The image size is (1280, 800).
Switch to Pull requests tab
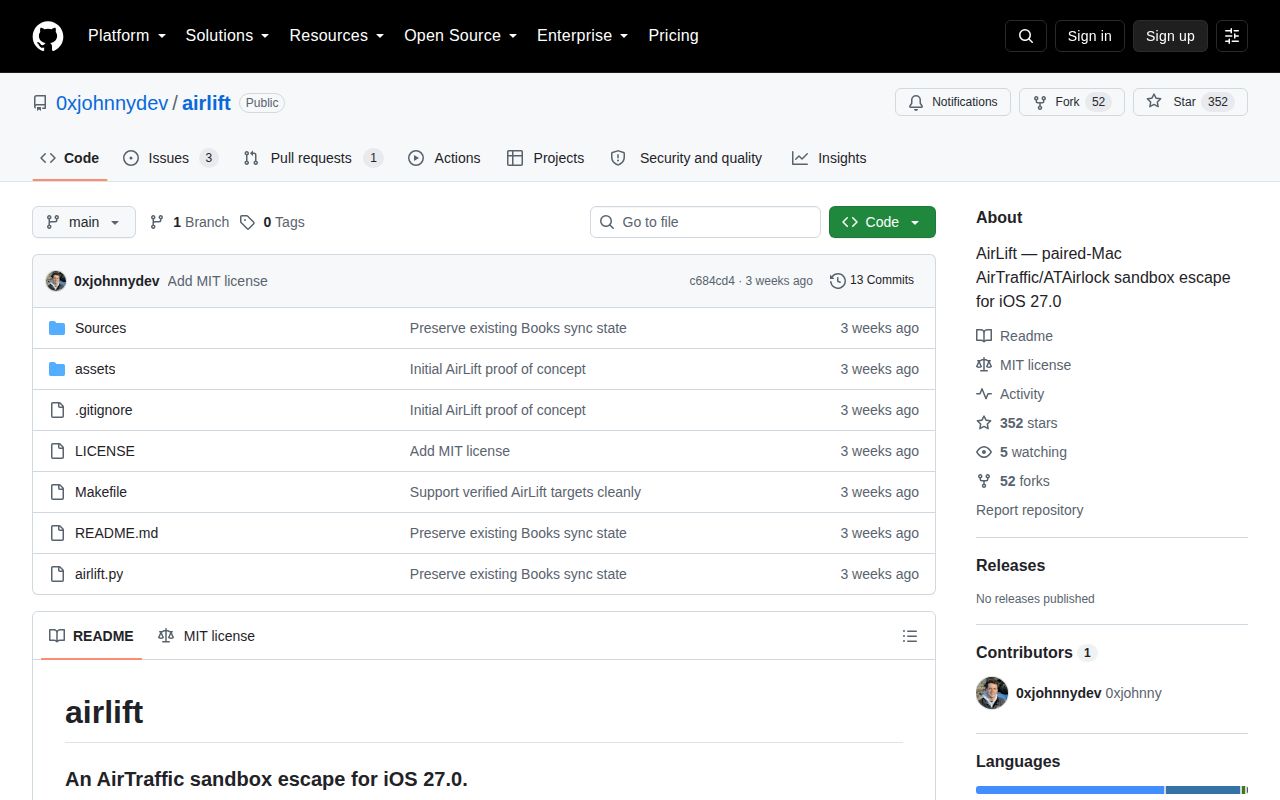coord(313,158)
